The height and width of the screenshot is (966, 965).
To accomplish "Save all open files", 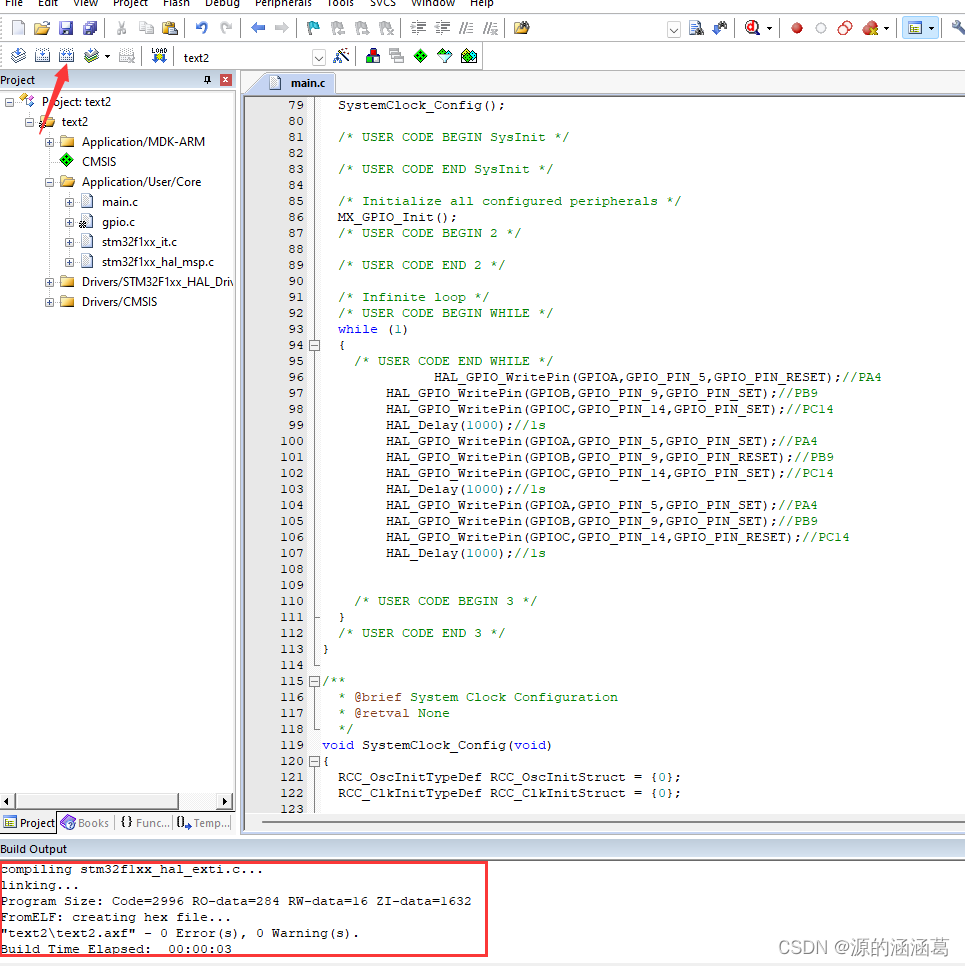I will pyautogui.click(x=90, y=28).
